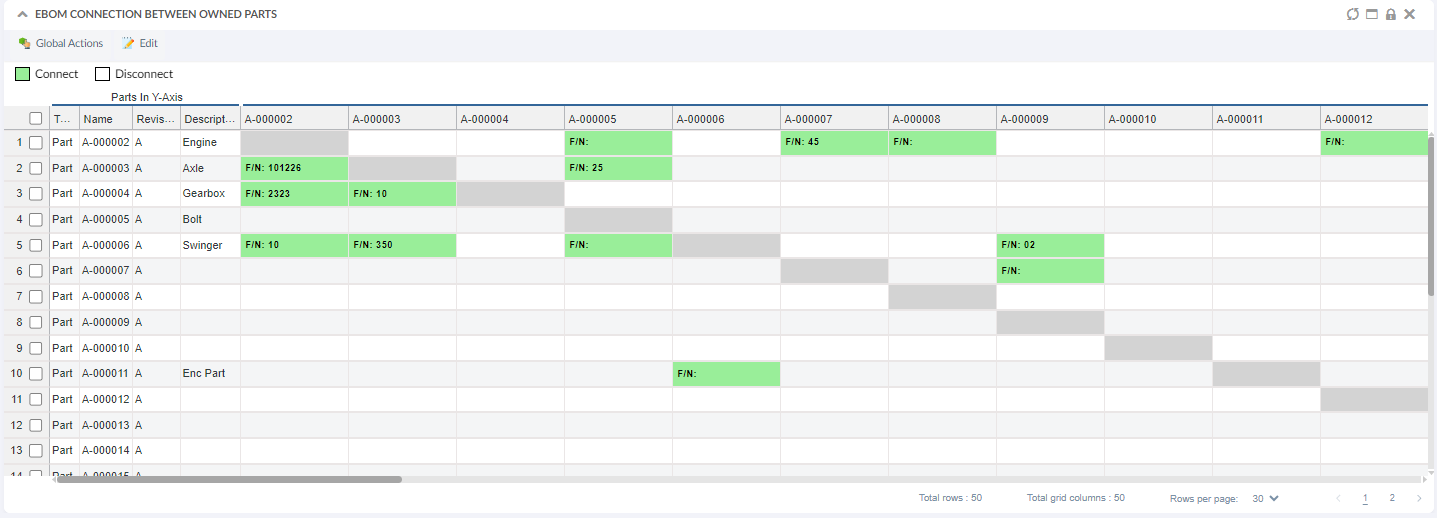Tick the checkbox for row 5 Swinger

36,245
